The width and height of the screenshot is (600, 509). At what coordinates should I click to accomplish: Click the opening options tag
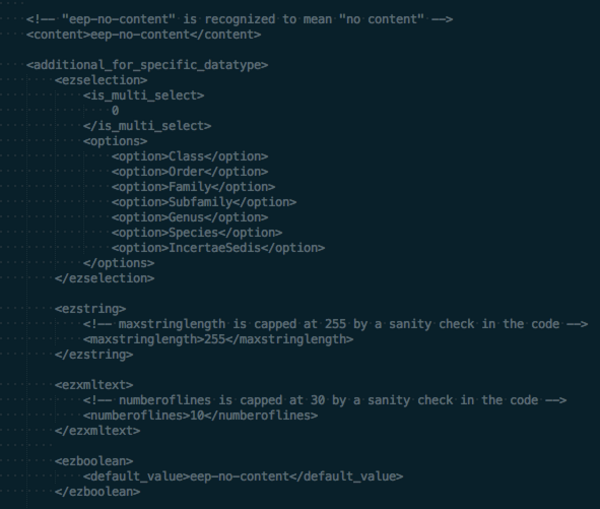pyautogui.click(x=115, y=141)
